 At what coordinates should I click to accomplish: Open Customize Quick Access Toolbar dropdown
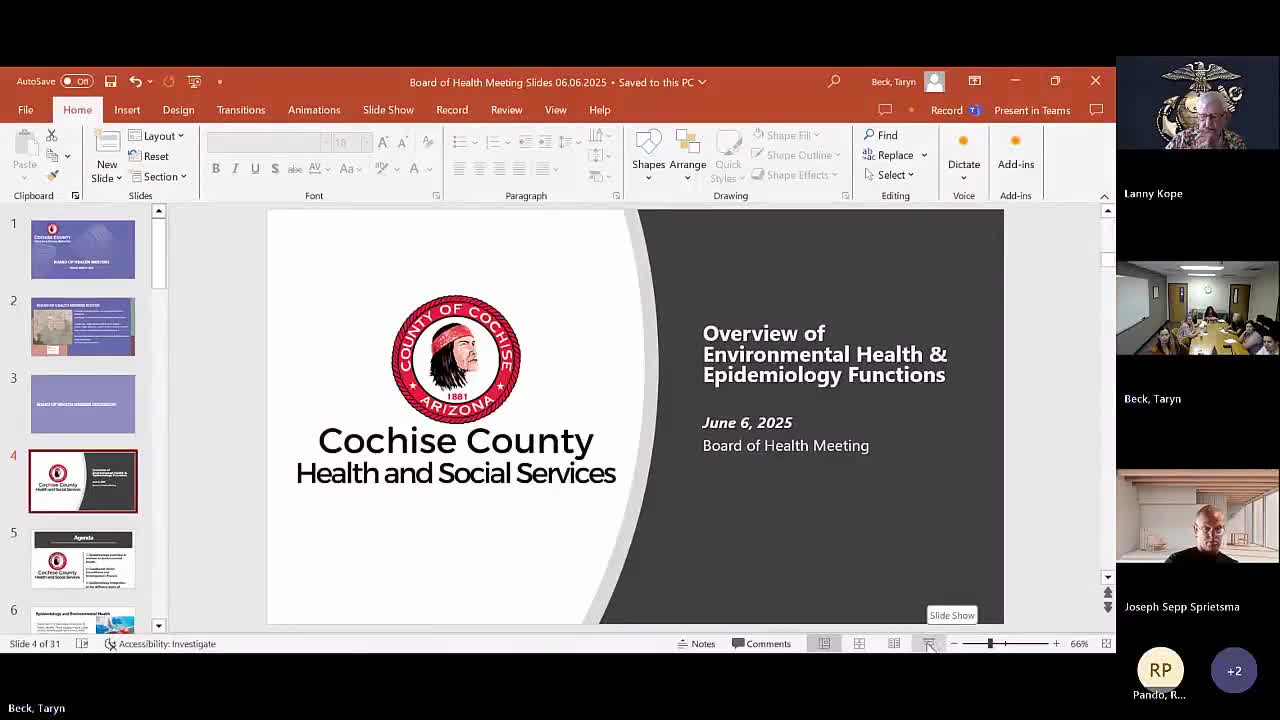point(220,81)
